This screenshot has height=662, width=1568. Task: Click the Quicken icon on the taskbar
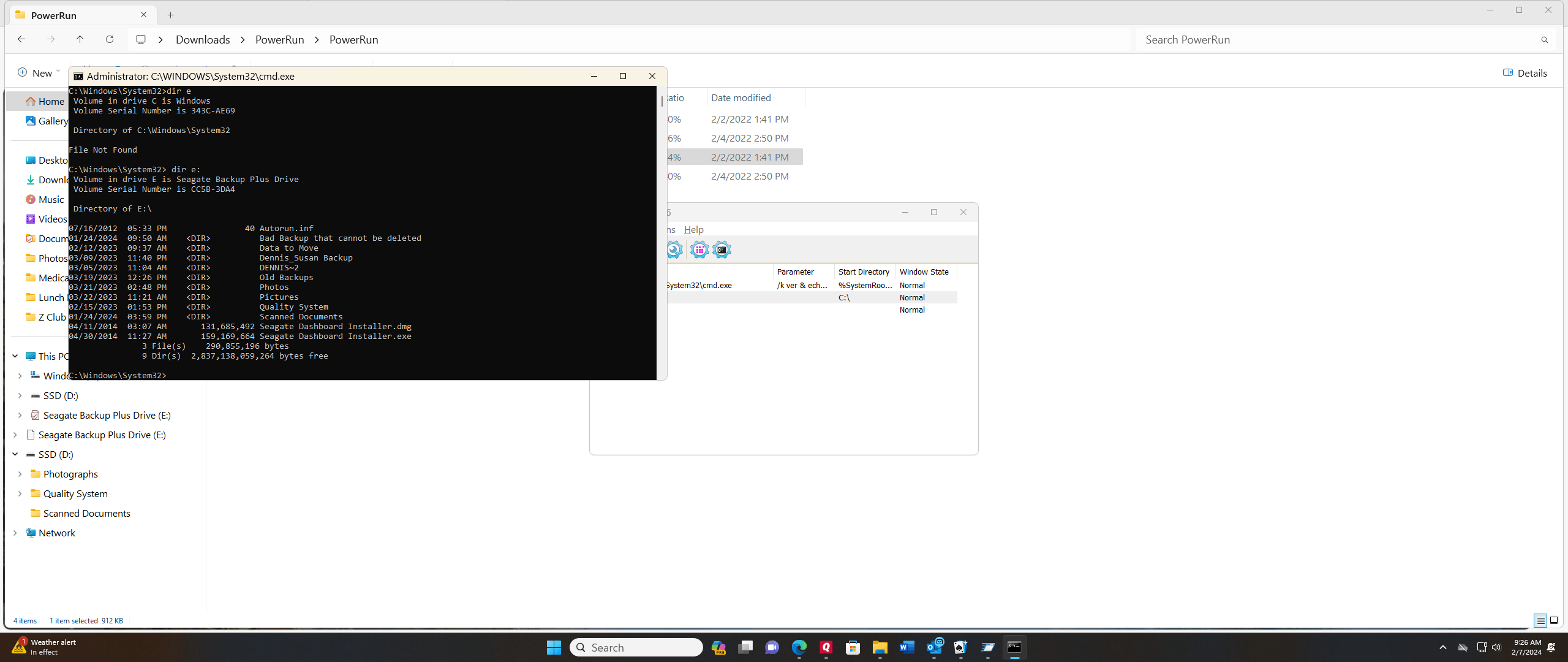point(826,647)
